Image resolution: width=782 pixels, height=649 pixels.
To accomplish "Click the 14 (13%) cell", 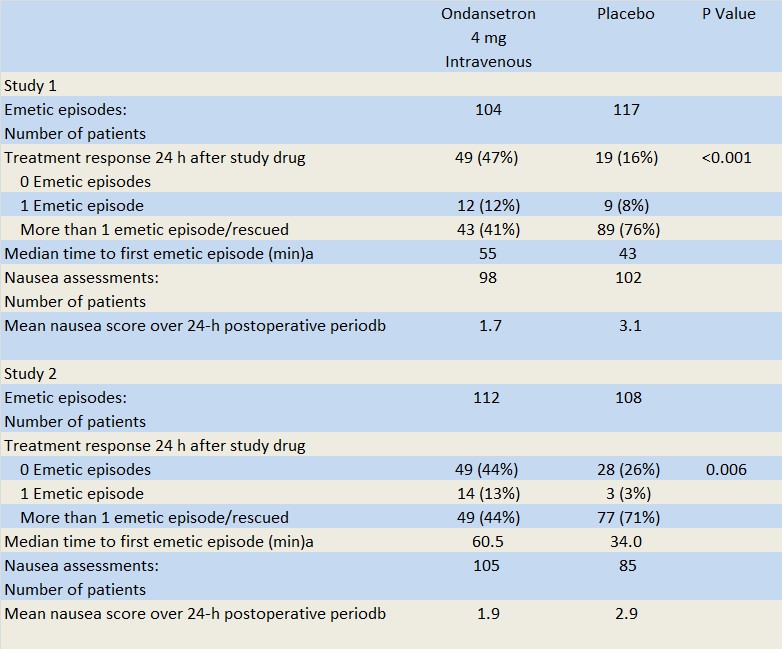I will (x=488, y=494).
